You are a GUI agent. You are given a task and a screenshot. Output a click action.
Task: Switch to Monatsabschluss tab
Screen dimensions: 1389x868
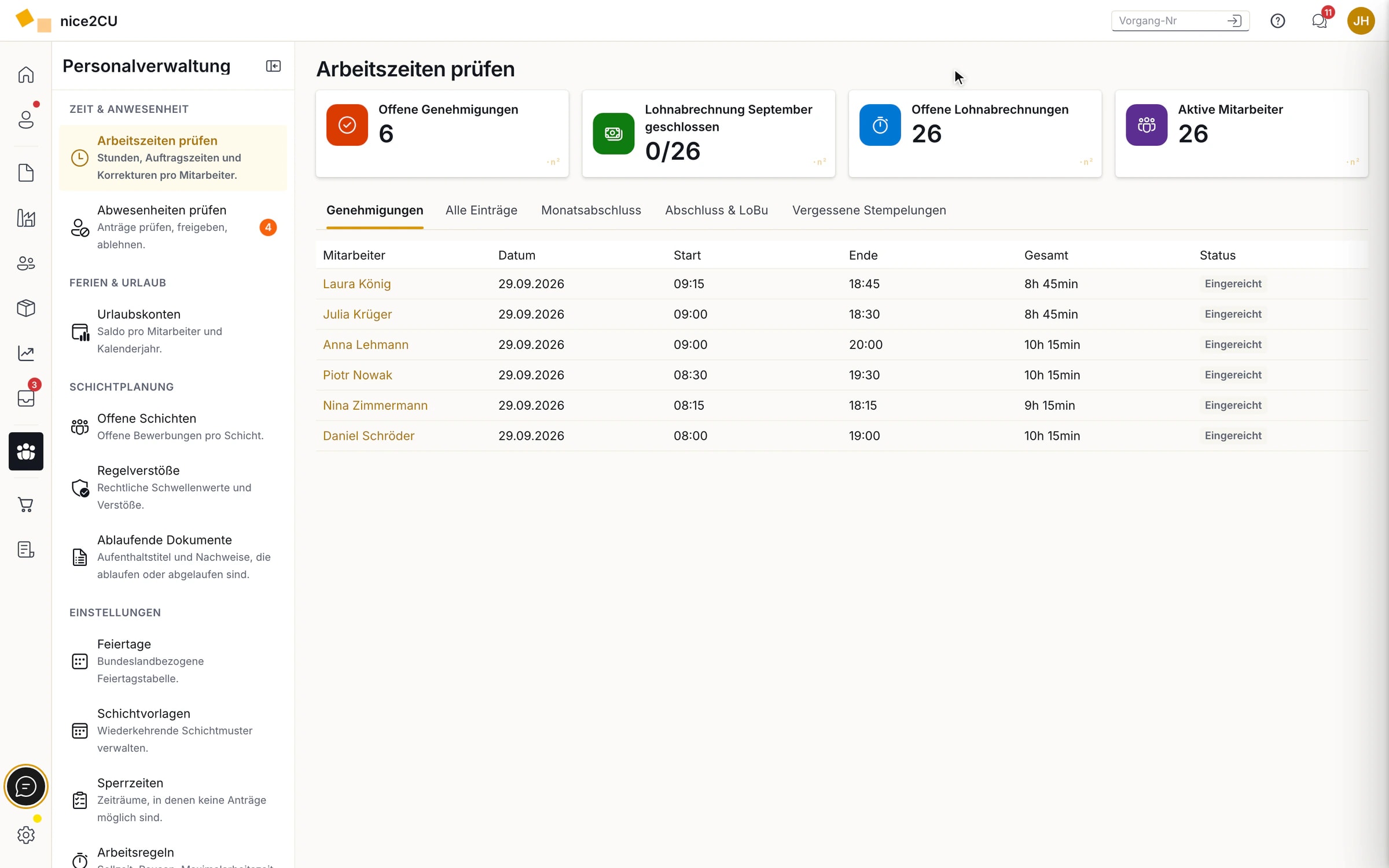(591, 210)
